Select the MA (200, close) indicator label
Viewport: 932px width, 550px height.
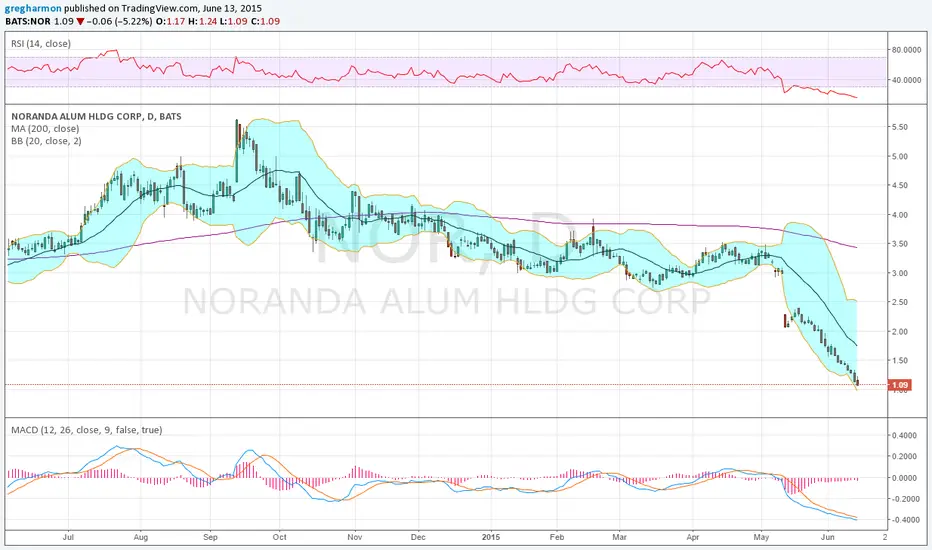click(45, 128)
